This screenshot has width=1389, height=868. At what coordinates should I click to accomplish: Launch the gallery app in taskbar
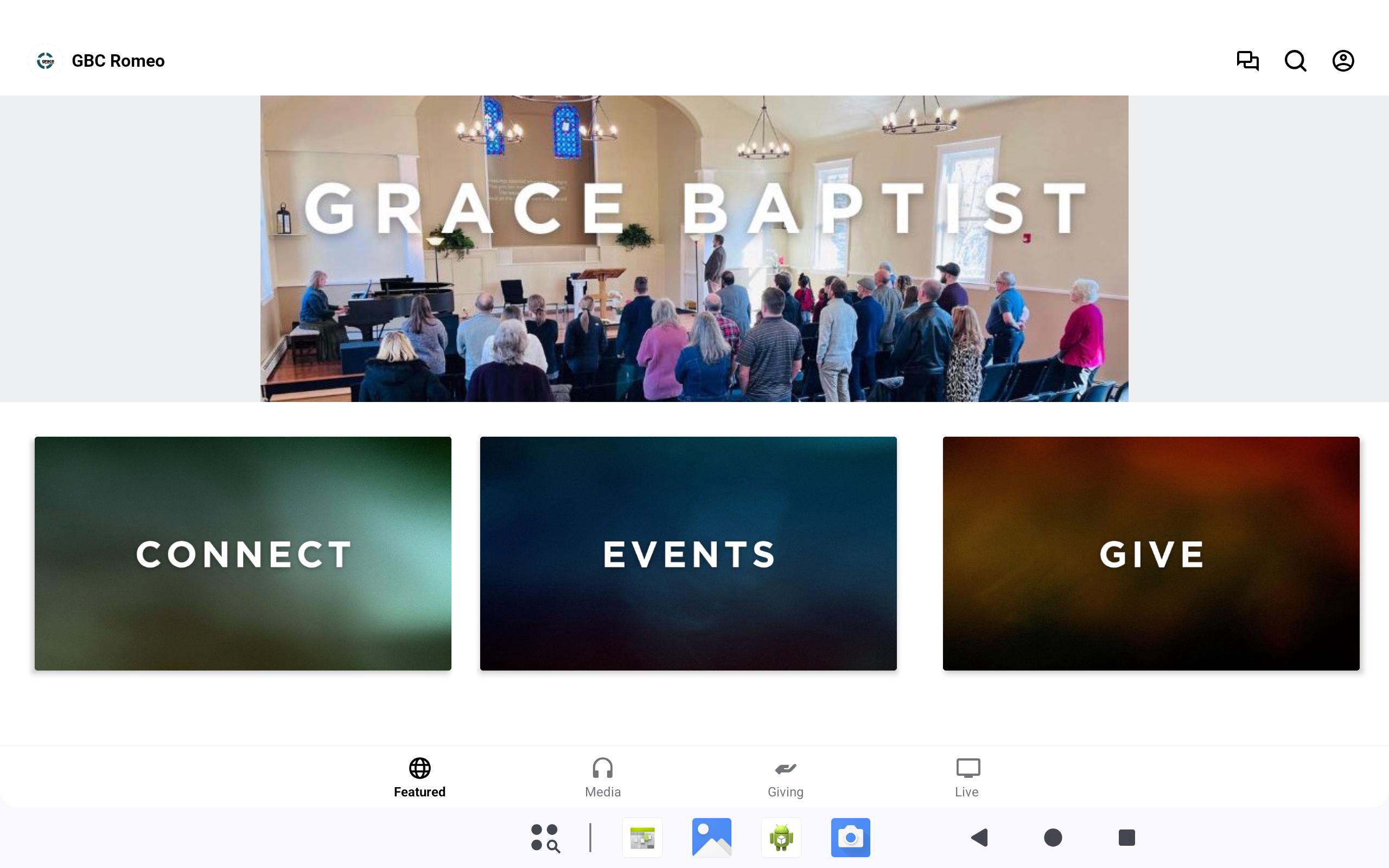click(712, 838)
